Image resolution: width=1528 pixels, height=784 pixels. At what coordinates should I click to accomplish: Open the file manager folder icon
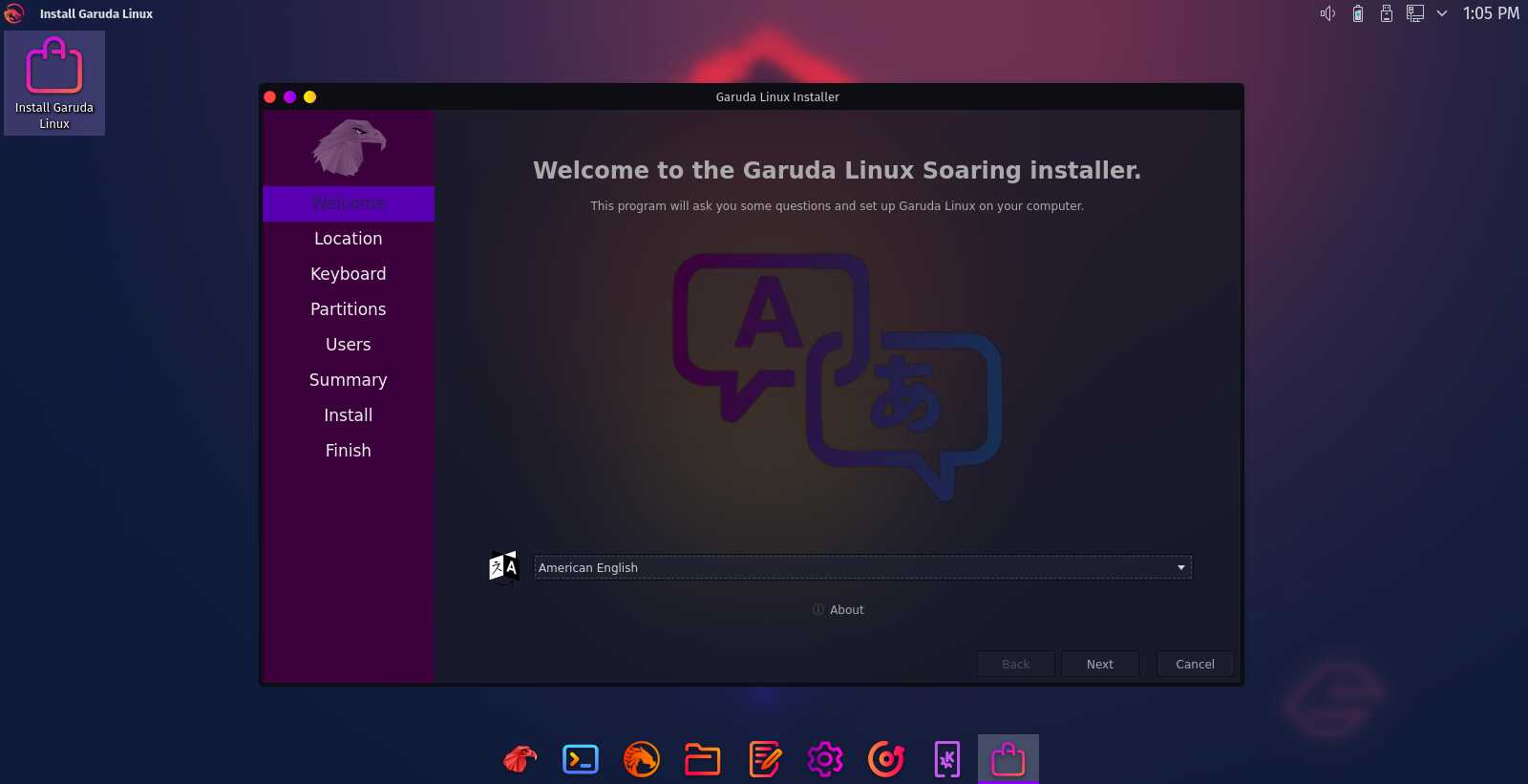(x=703, y=759)
